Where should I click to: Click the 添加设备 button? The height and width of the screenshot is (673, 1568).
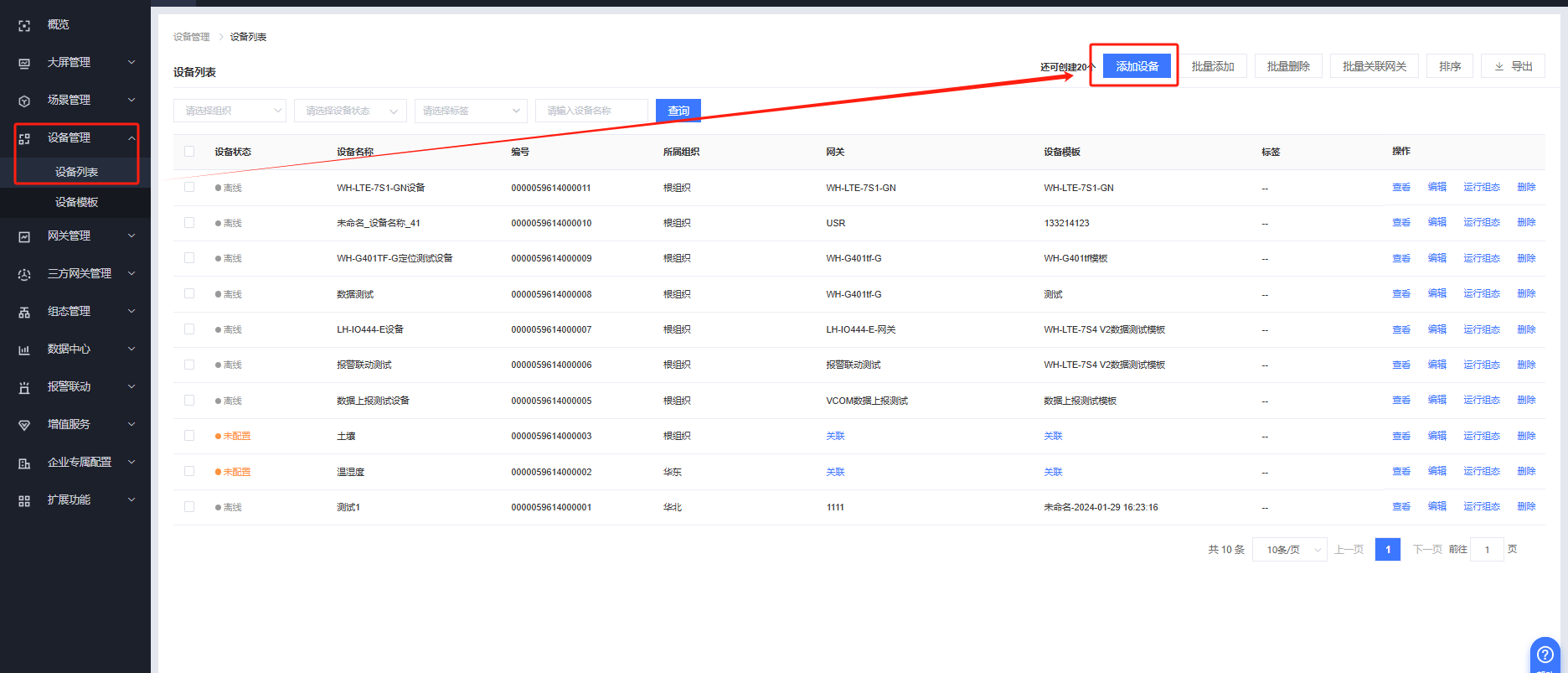tap(1137, 66)
